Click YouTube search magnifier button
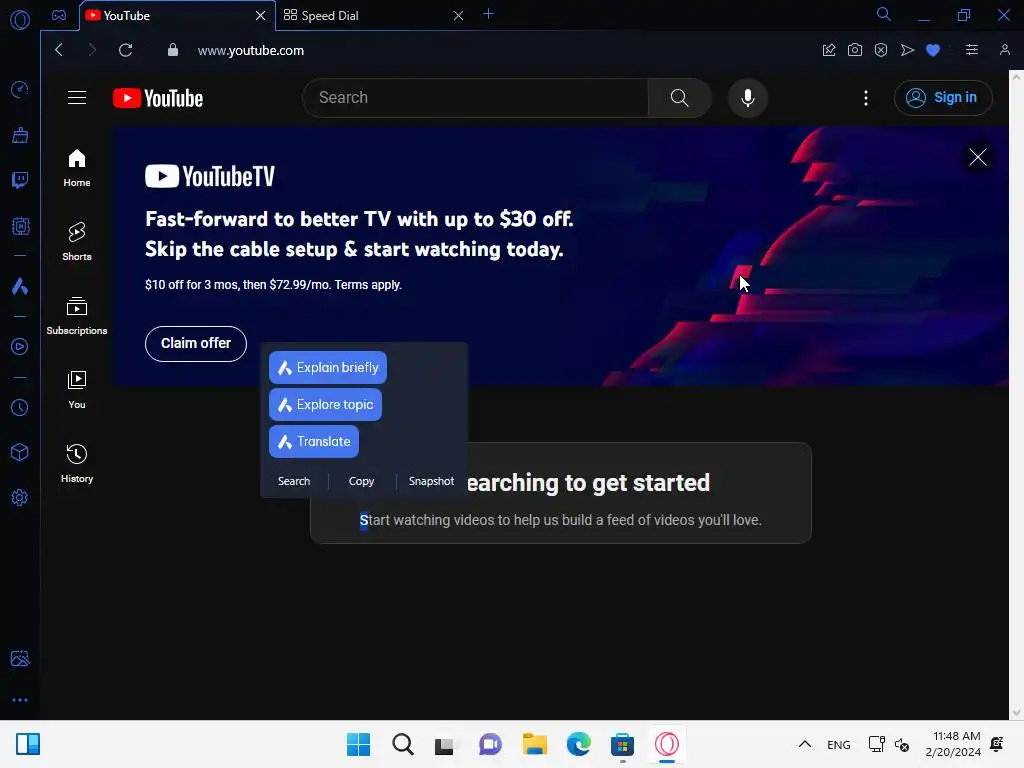Image resolution: width=1024 pixels, height=768 pixels. [x=680, y=98]
